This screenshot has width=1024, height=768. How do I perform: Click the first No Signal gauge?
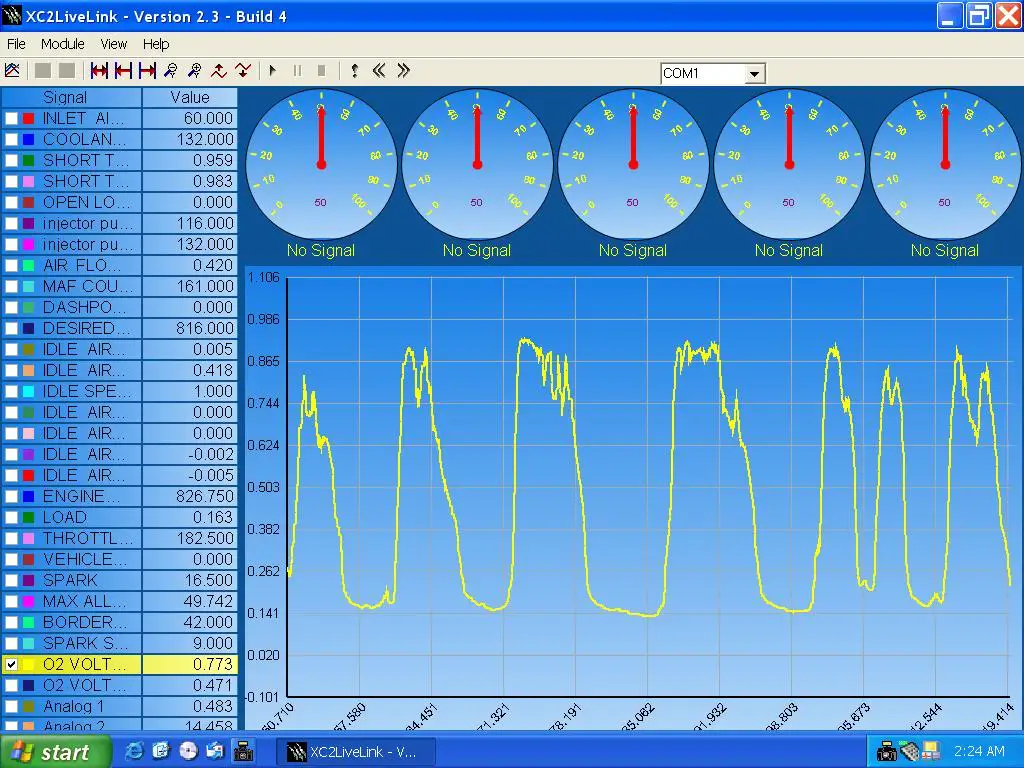[x=321, y=165]
